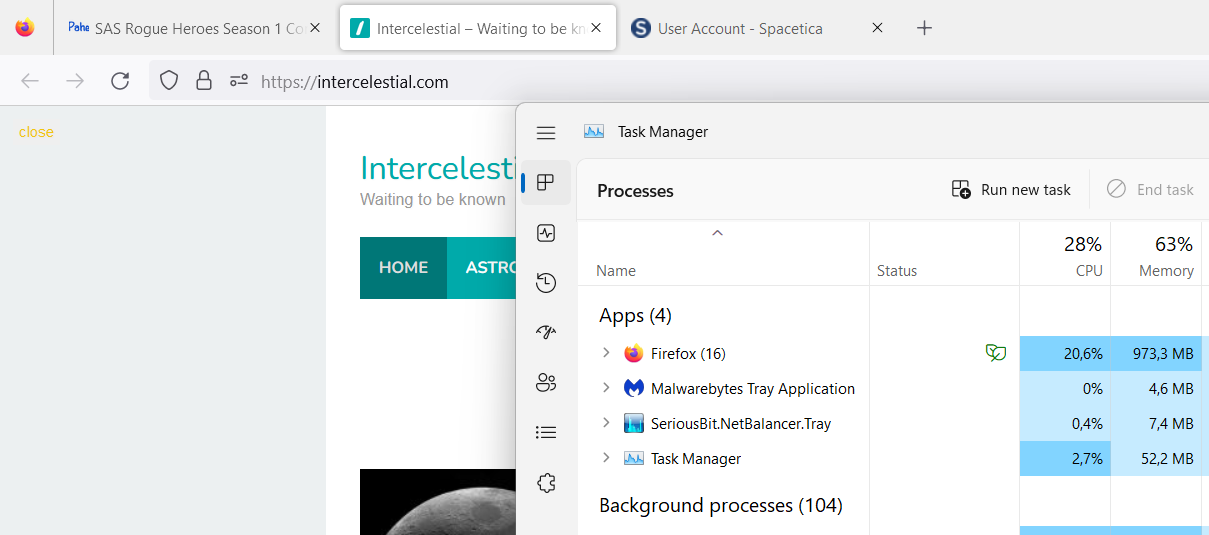The height and width of the screenshot is (535, 1209).
Task: Open Services page in Task Manager sidebar
Action: (x=545, y=483)
